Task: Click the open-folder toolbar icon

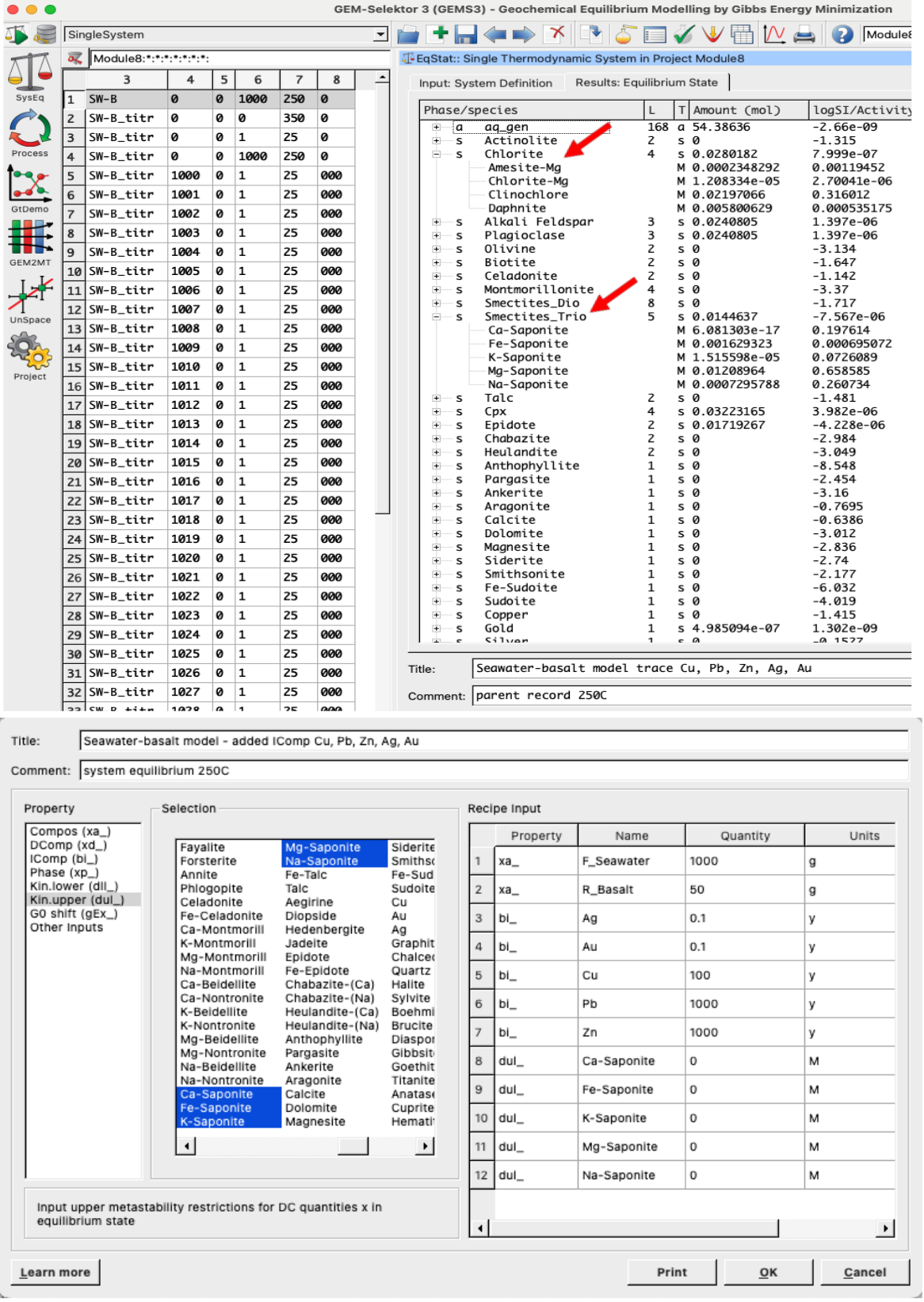Action: coord(408,34)
